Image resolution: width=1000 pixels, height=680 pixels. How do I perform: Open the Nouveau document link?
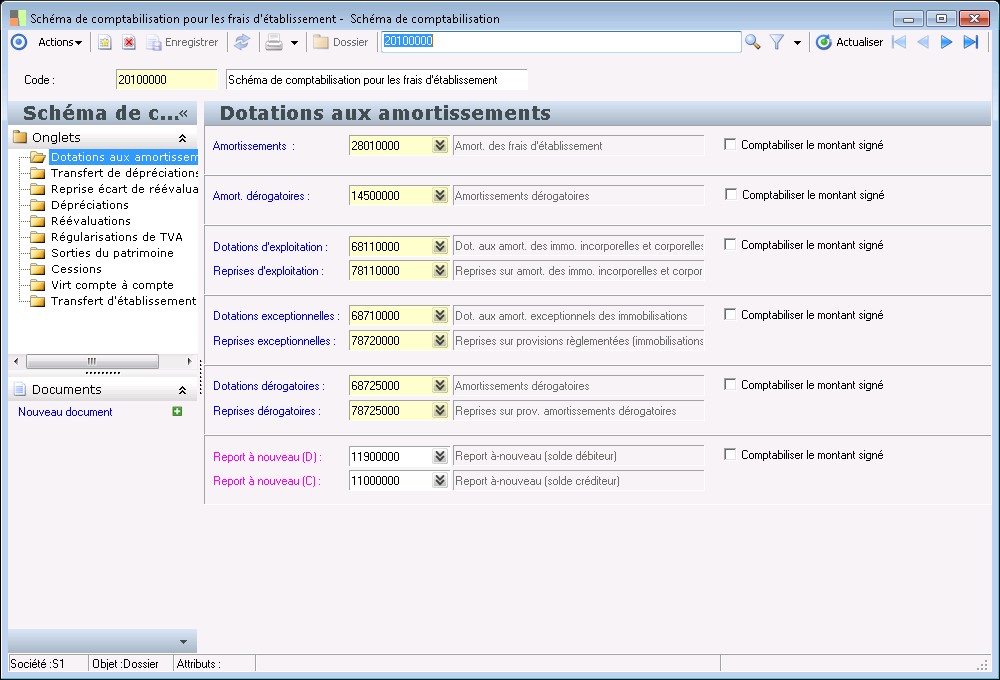tap(65, 412)
